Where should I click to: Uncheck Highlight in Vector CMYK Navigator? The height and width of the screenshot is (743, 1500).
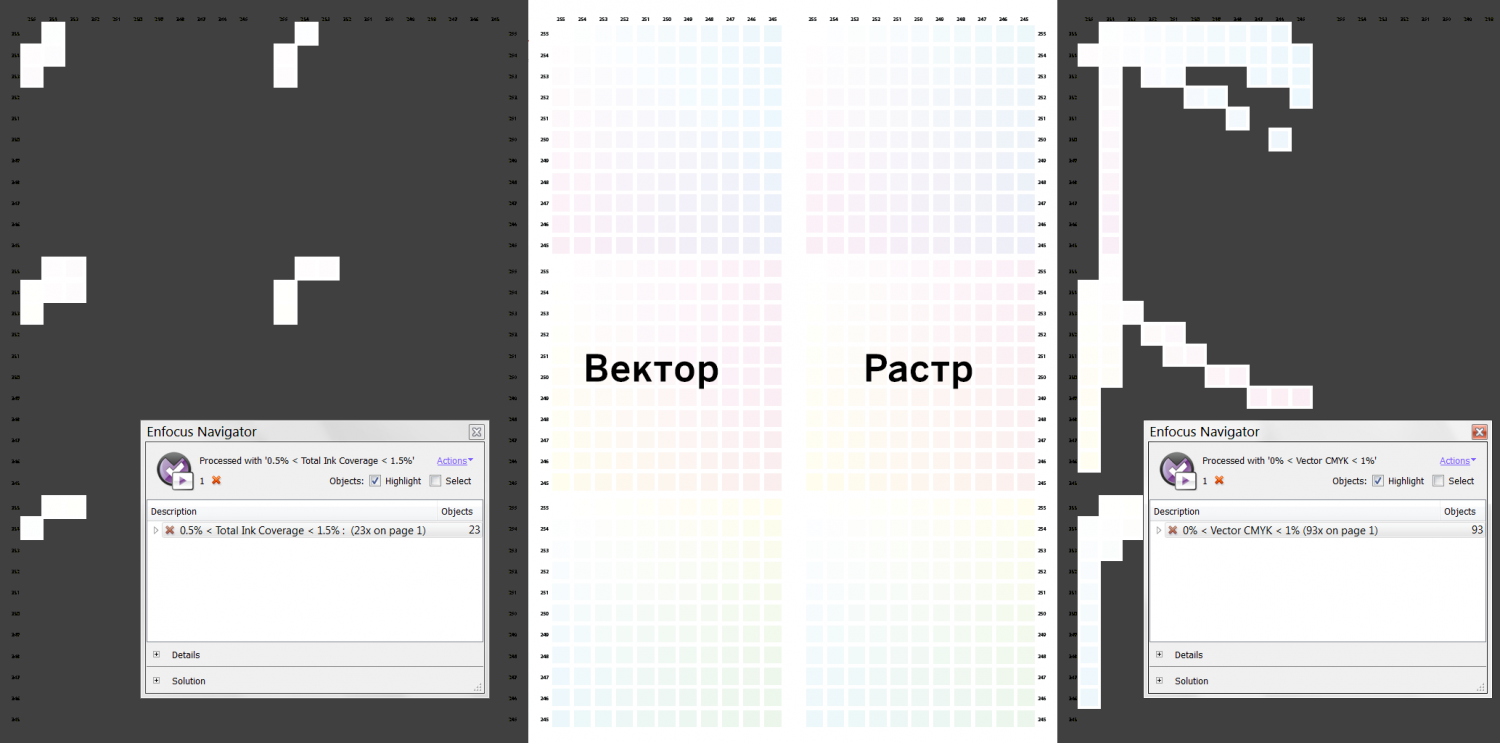point(1378,481)
